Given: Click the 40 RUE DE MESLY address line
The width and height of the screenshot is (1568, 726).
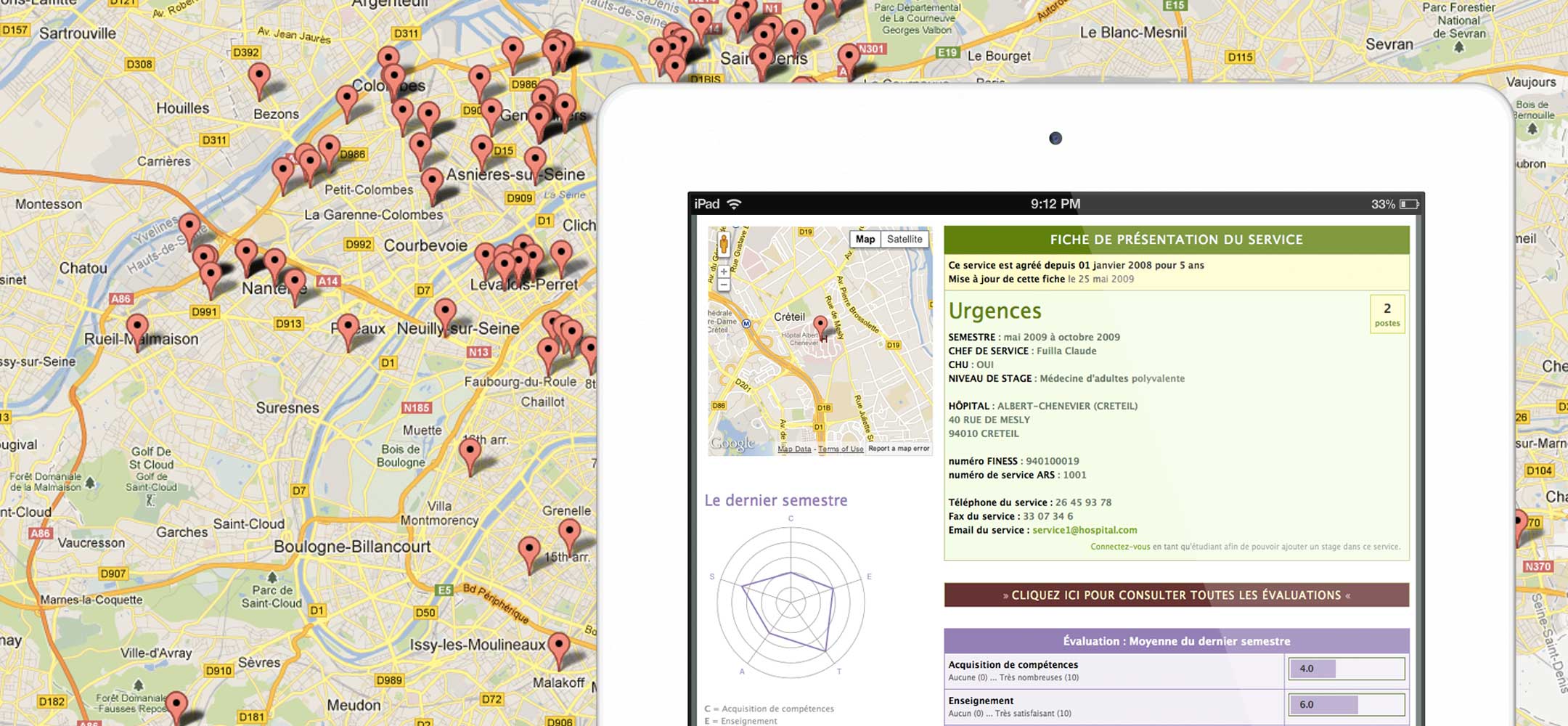Looking at the screenshot, I should (989, 420).
